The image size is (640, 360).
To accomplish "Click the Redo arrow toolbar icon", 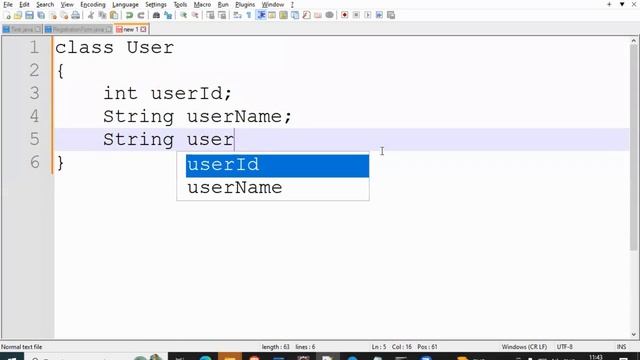I will click(x=141, y=16).
